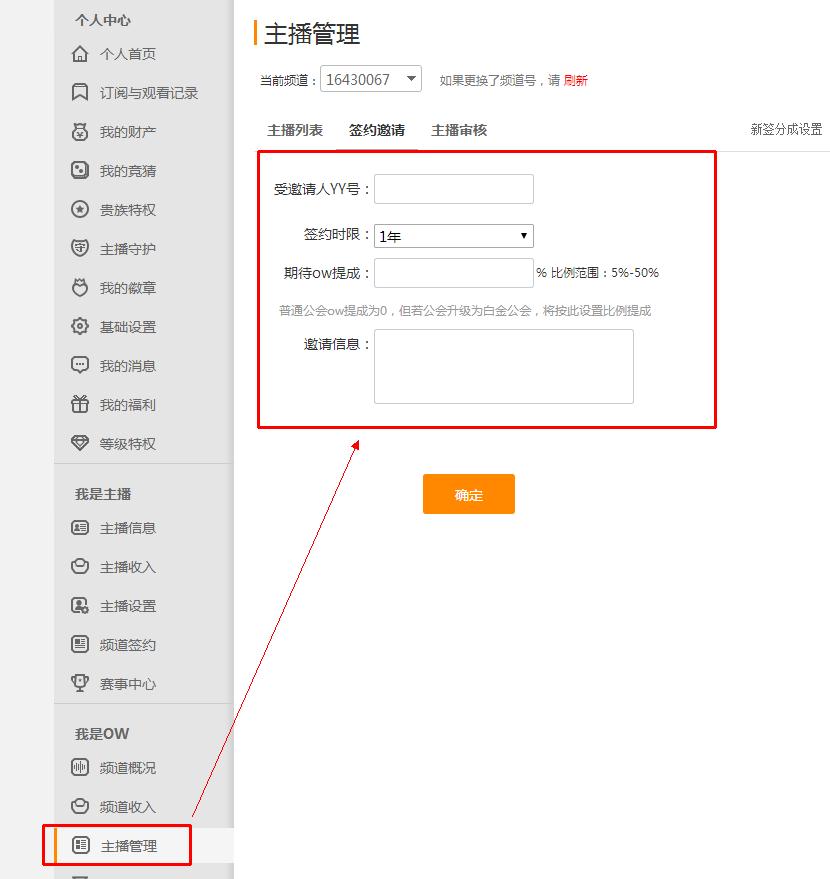
Task: Click the chat bubble icon for 我的消息
Action: [x=80, y=366]
